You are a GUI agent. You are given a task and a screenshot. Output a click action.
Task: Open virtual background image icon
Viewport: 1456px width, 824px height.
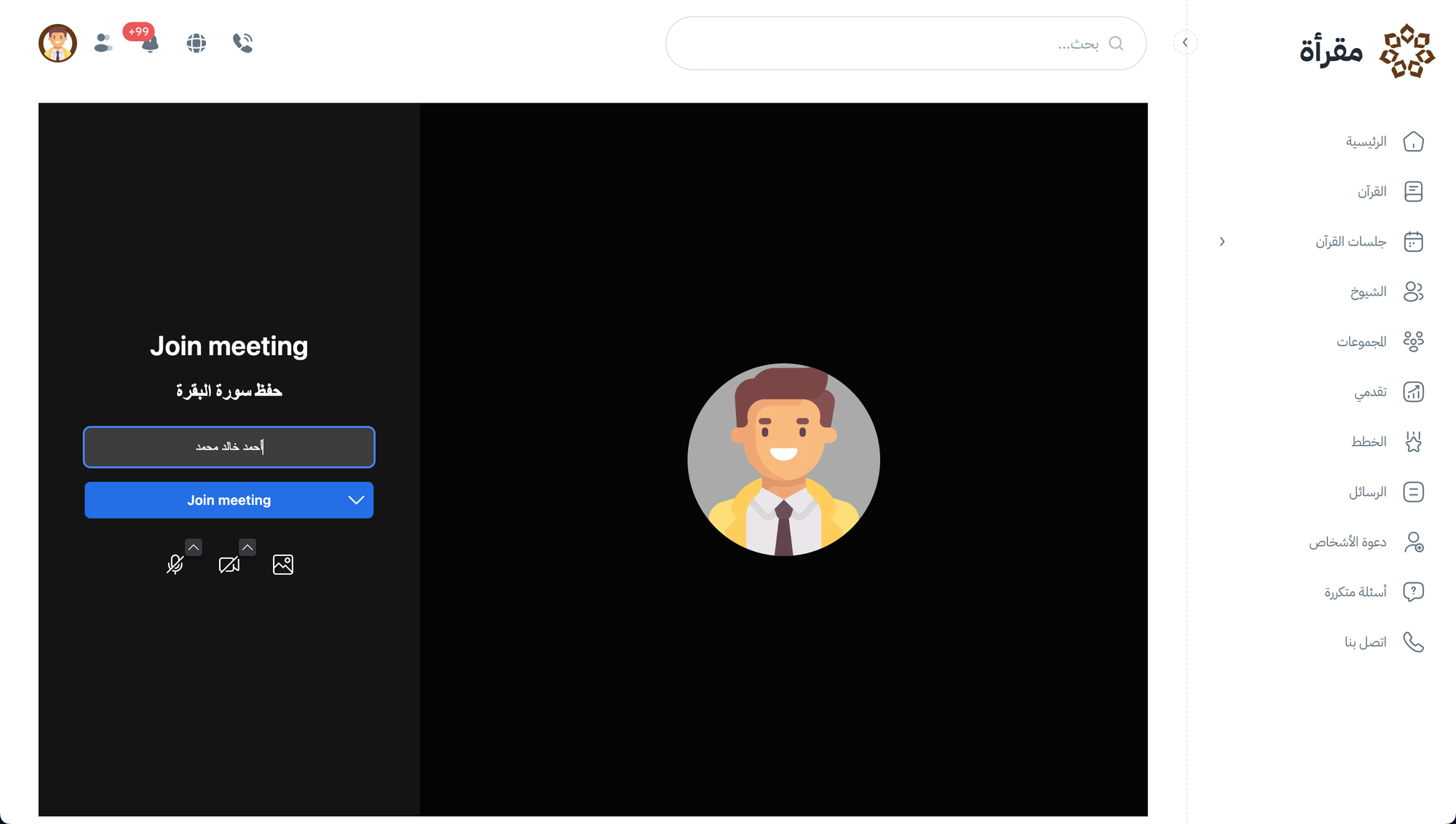click(282, 564)
